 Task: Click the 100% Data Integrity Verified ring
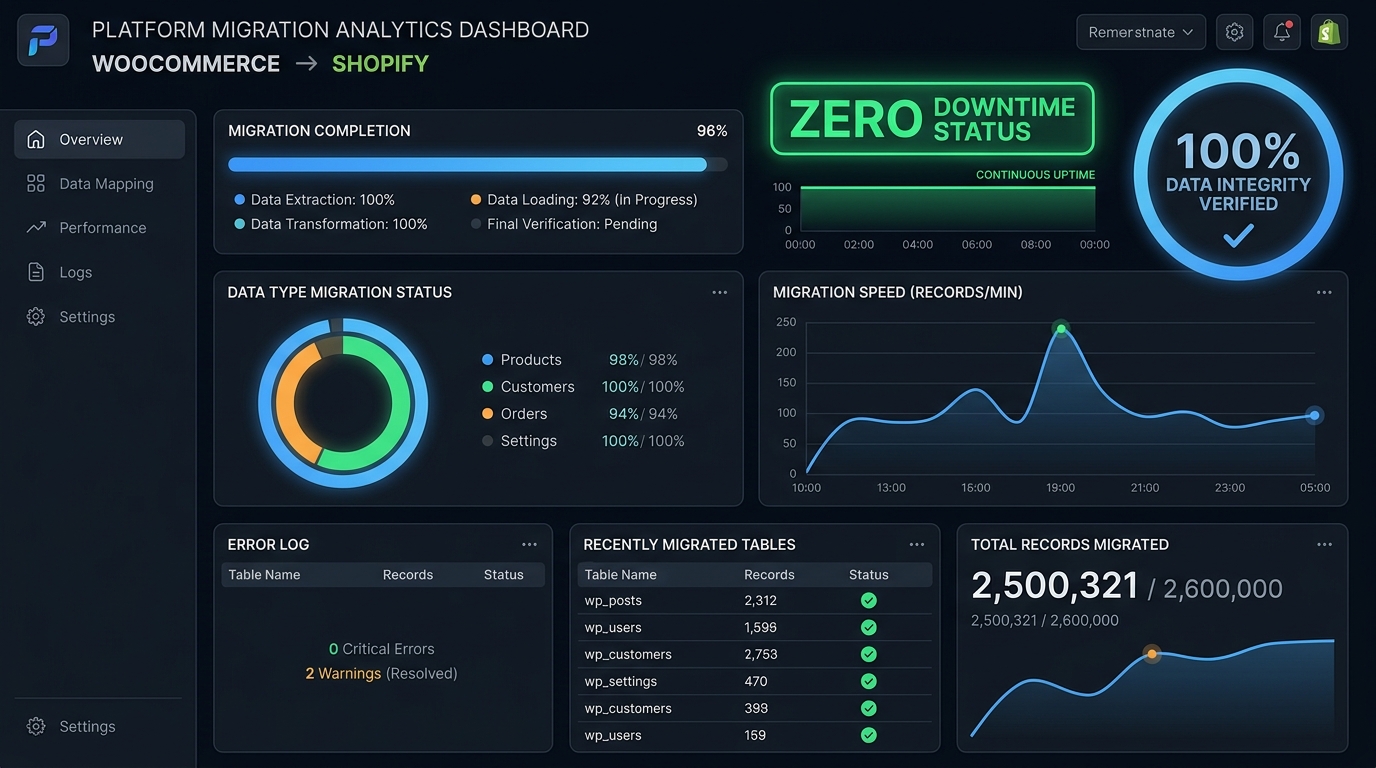pos(1238,175)
